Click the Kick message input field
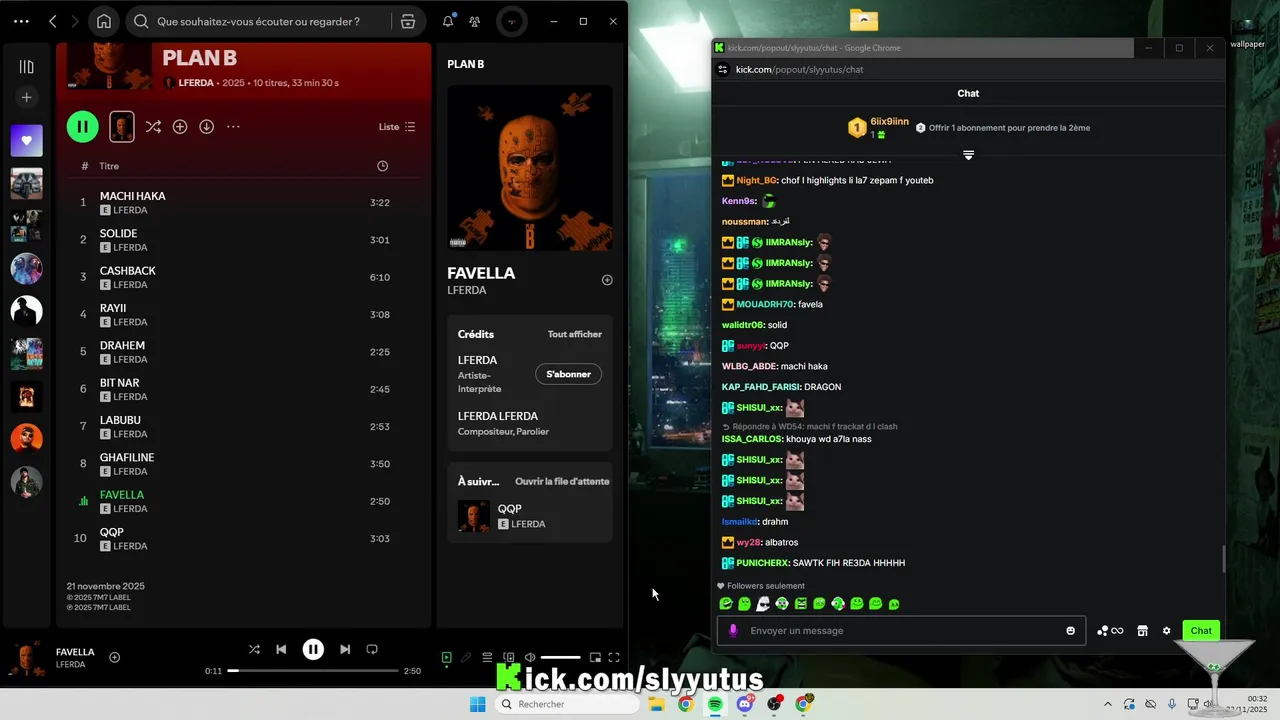1280x720 pixels. pos(901,631)
